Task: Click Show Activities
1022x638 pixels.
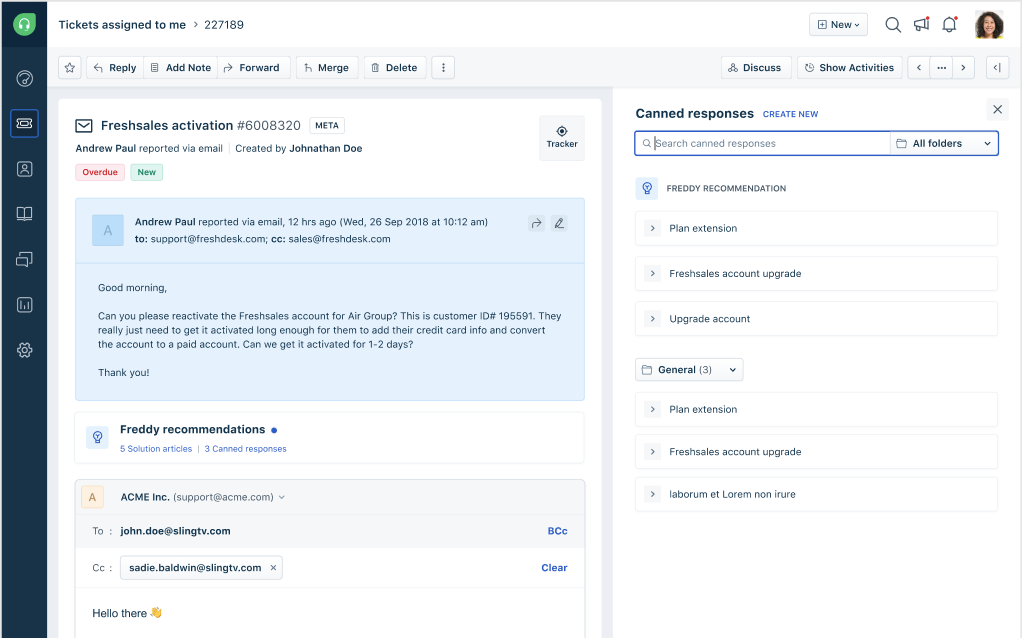Action: pyautogui.click(x=850, y=68)
